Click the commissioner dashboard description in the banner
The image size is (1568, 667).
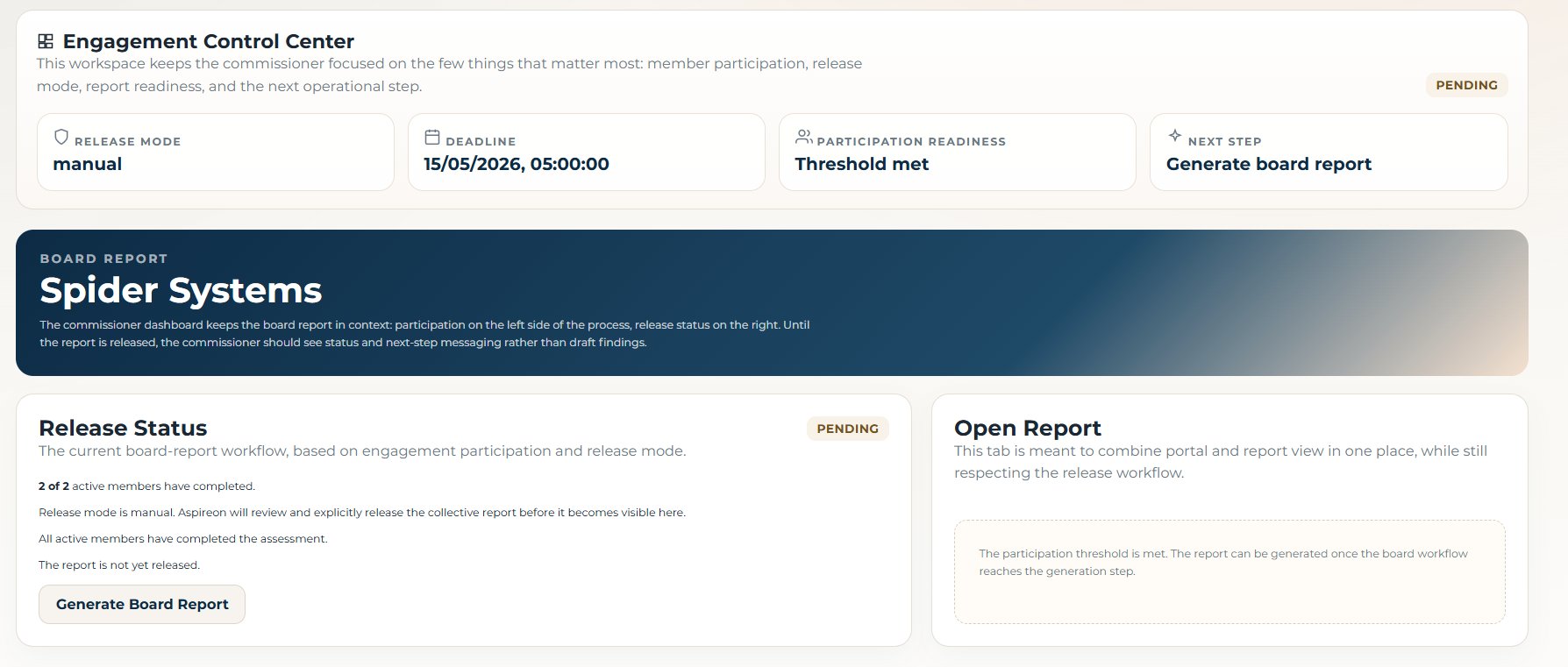pyautogui.click(x=424, y=334)
